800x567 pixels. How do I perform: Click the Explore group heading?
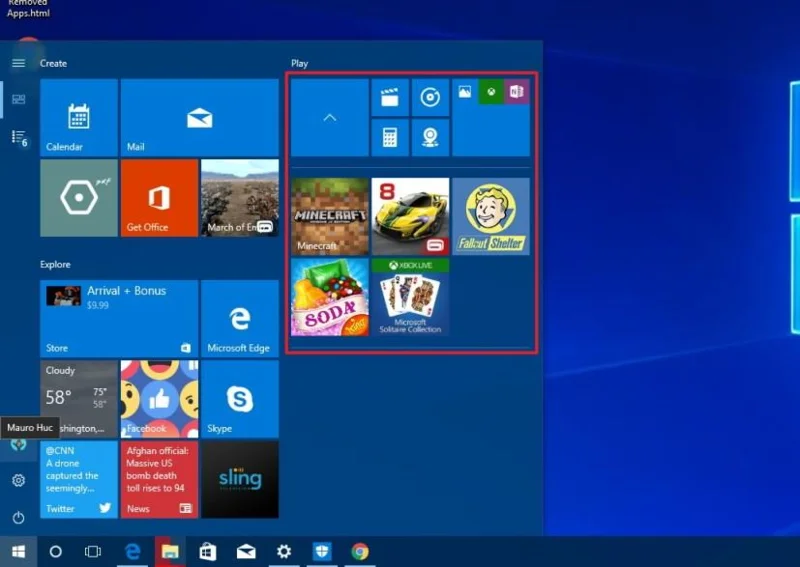point(56,264)
